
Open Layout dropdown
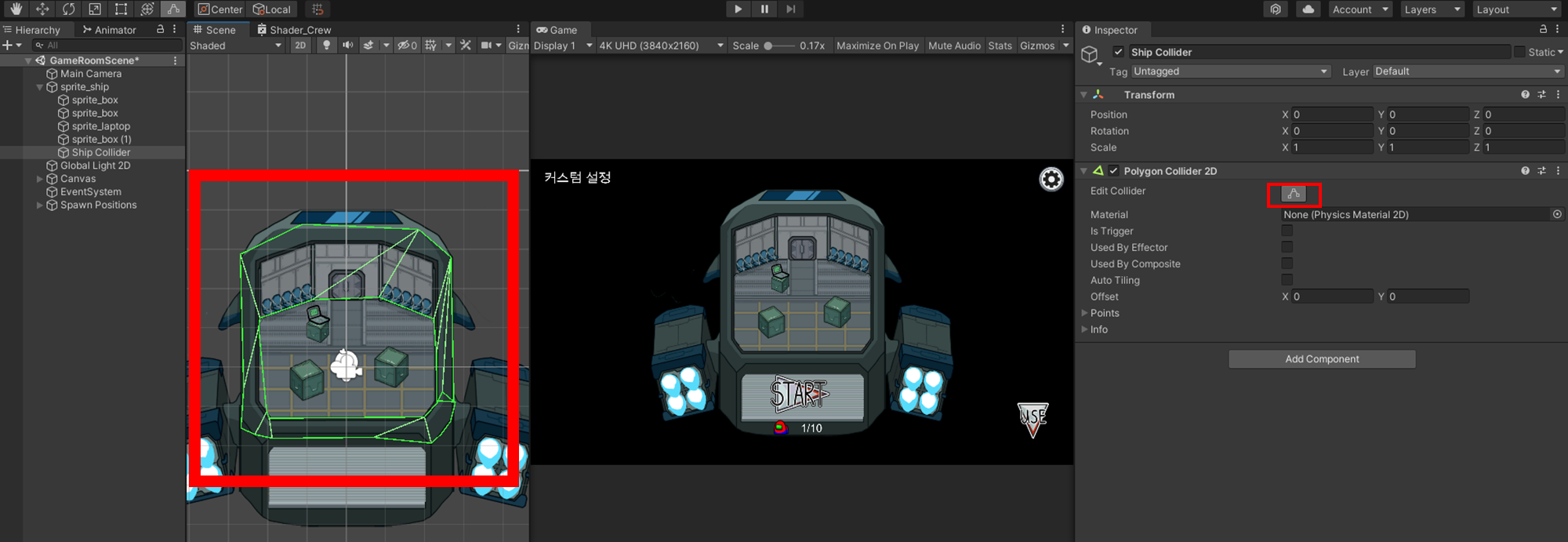tap(1516, 9)
